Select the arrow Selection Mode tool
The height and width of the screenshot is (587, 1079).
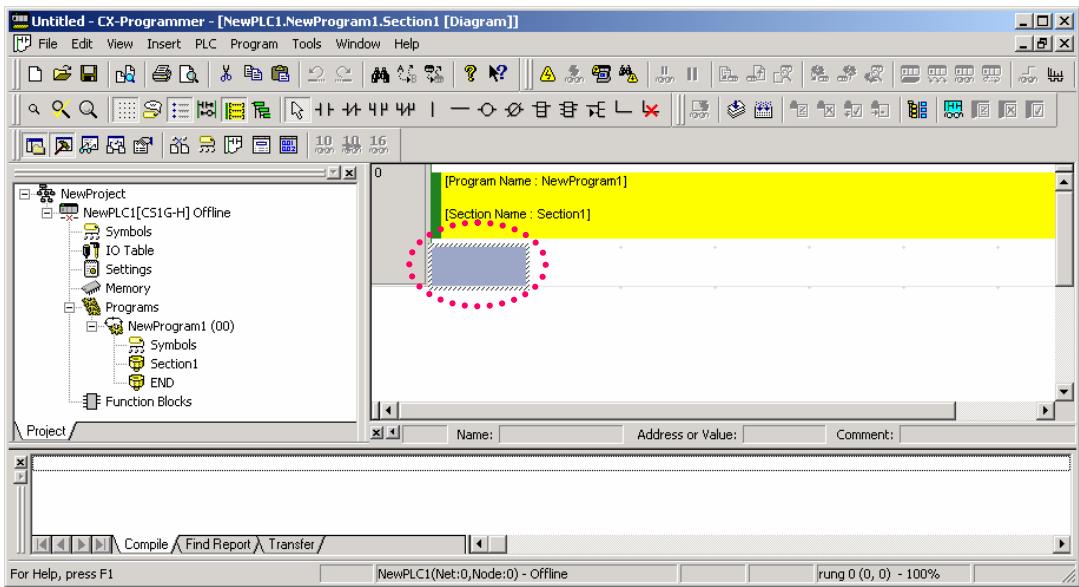click(297, 109)
